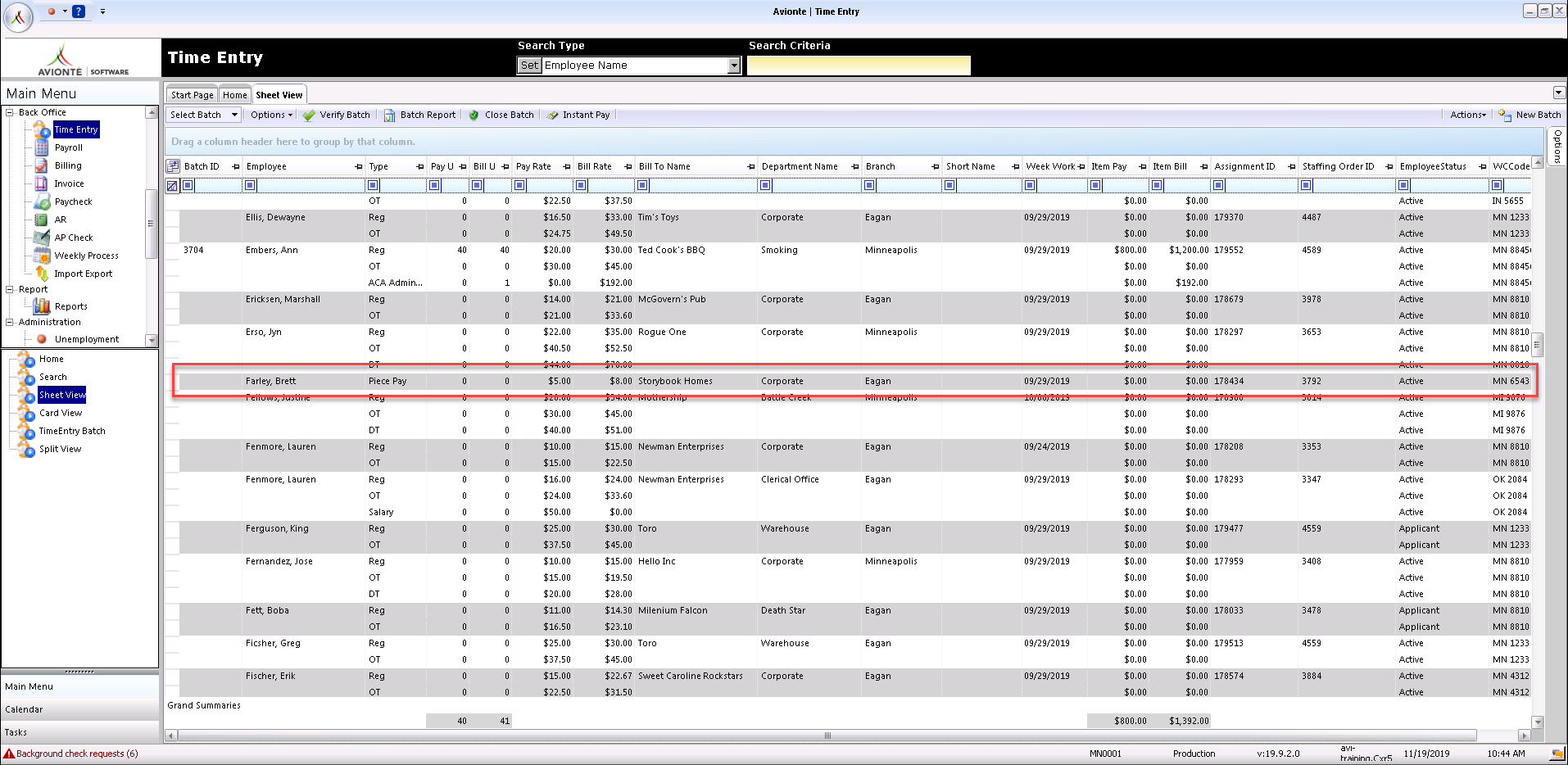Select the Invoice icon in Main Menu
Viewport: 1568px width, 765px height.
(x=42, y=183)
